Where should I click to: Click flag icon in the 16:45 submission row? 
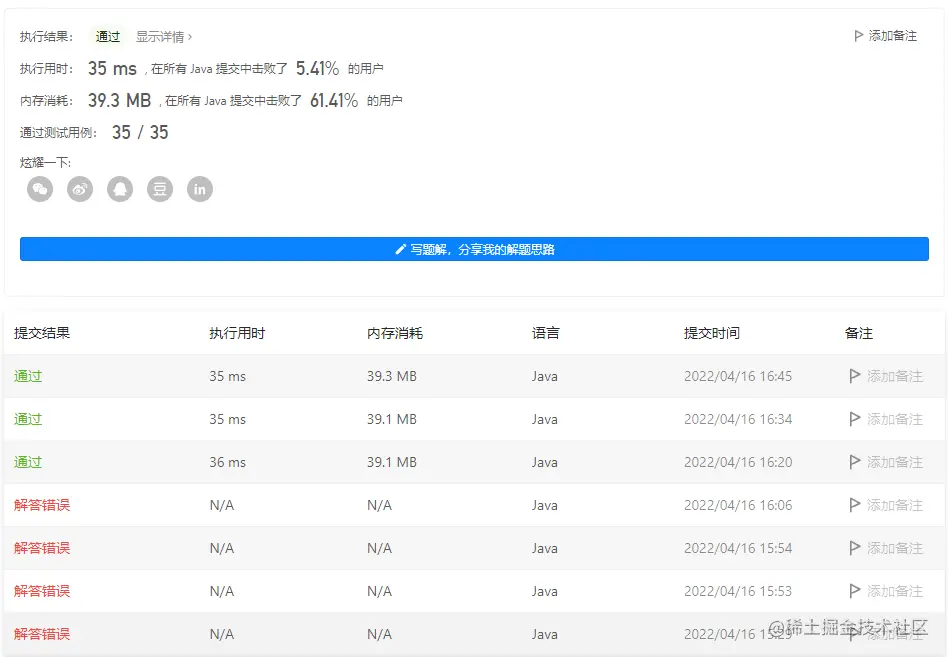pos(854,376)
